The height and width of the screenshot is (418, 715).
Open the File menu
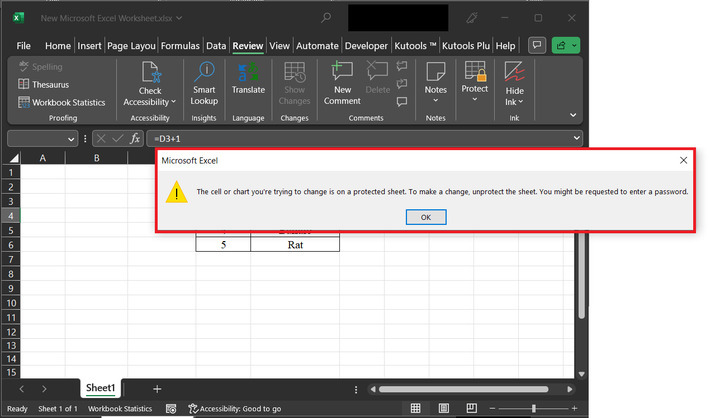click(x=23, y=46)
